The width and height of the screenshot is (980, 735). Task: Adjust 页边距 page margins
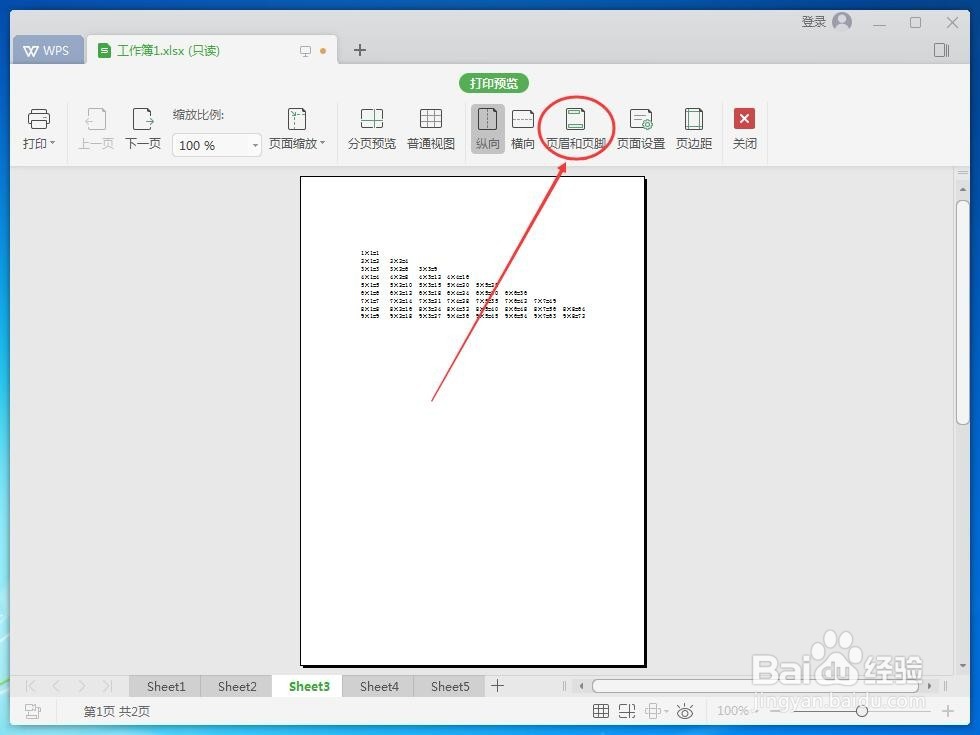[x=693, y=128]
